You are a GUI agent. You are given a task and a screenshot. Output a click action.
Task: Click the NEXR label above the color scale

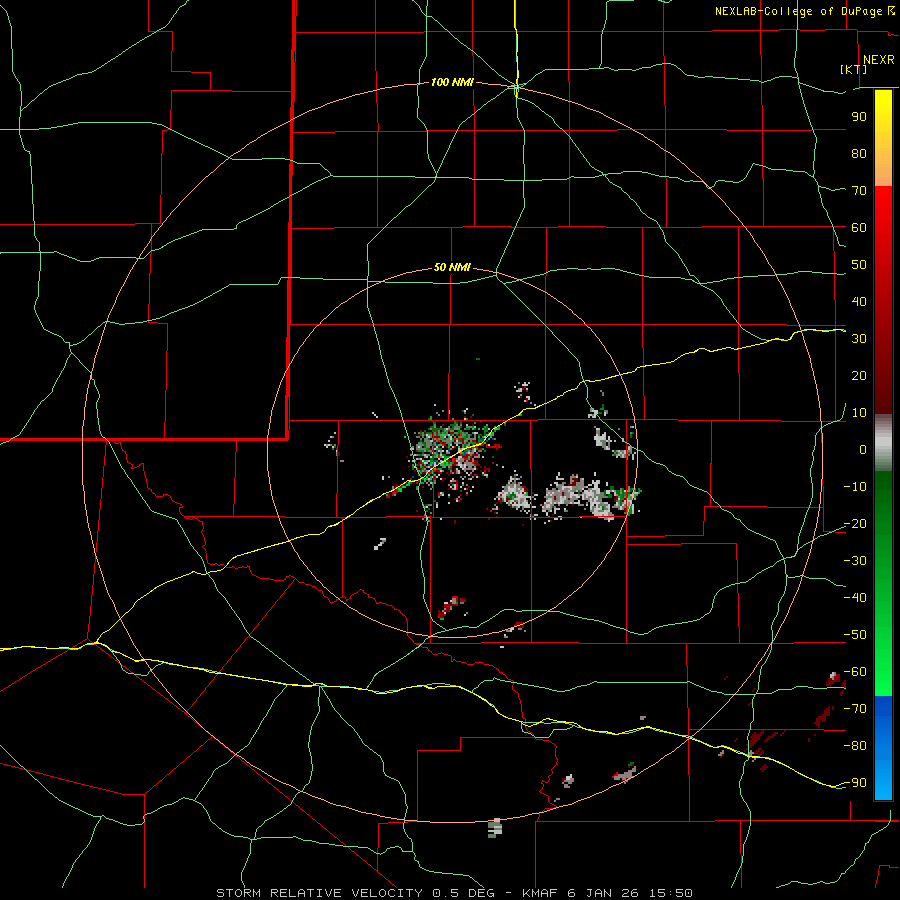878,60
